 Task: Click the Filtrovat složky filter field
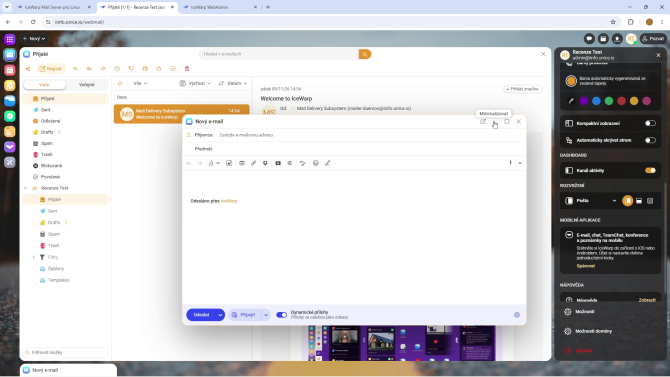pyautogui.click(x=65, y=353)
